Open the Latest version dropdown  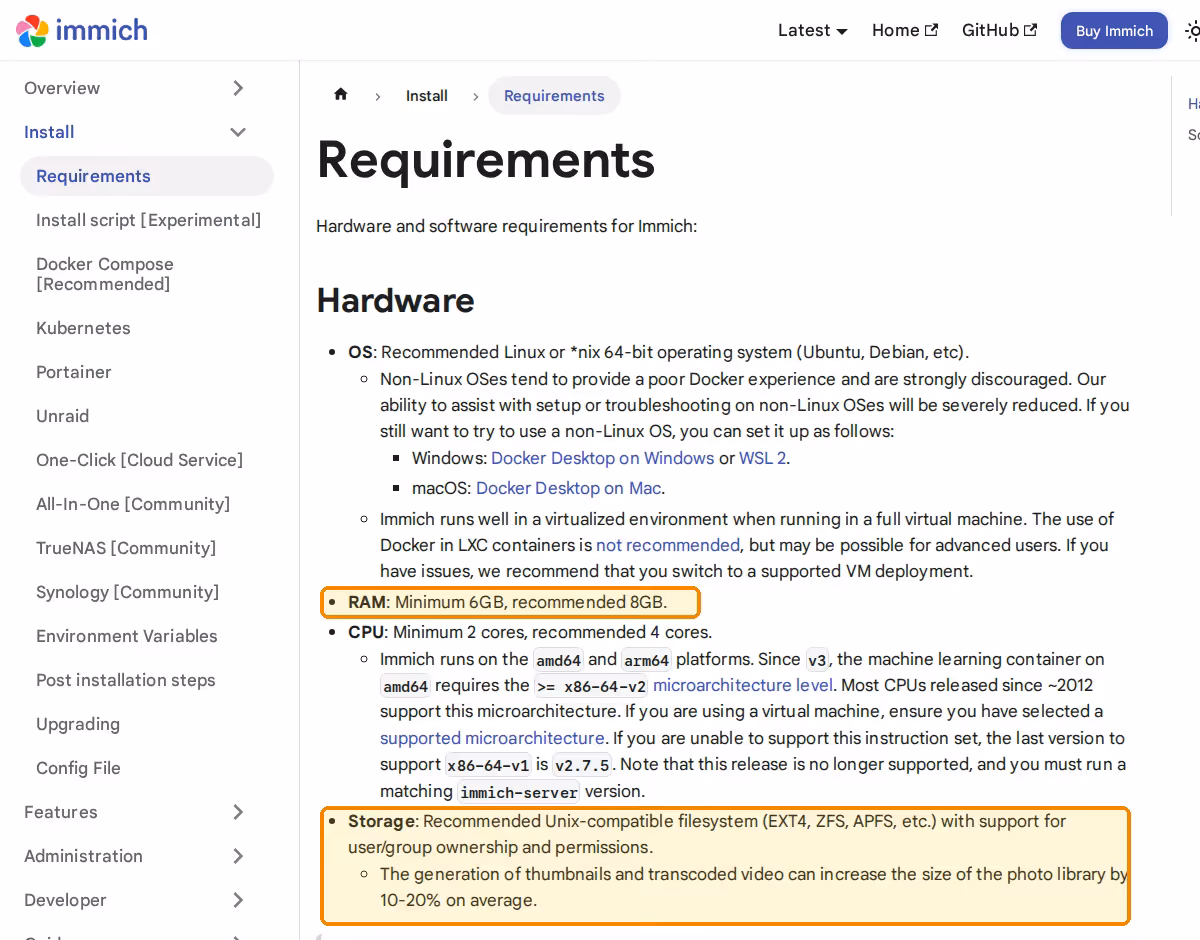(x=812, y=30)
